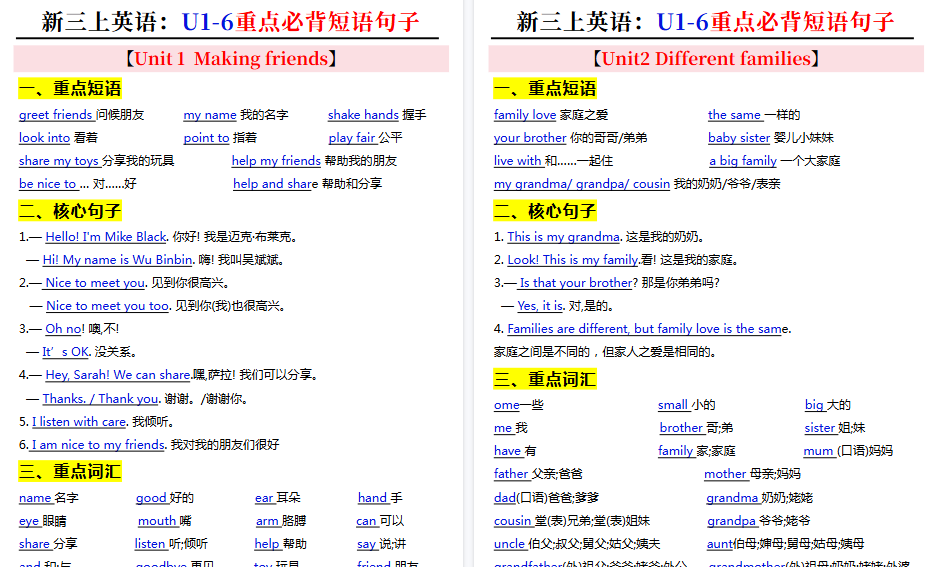Click the phrase 'the same' in Unit 2 phrases
The image size is (929, 567).
734,114
